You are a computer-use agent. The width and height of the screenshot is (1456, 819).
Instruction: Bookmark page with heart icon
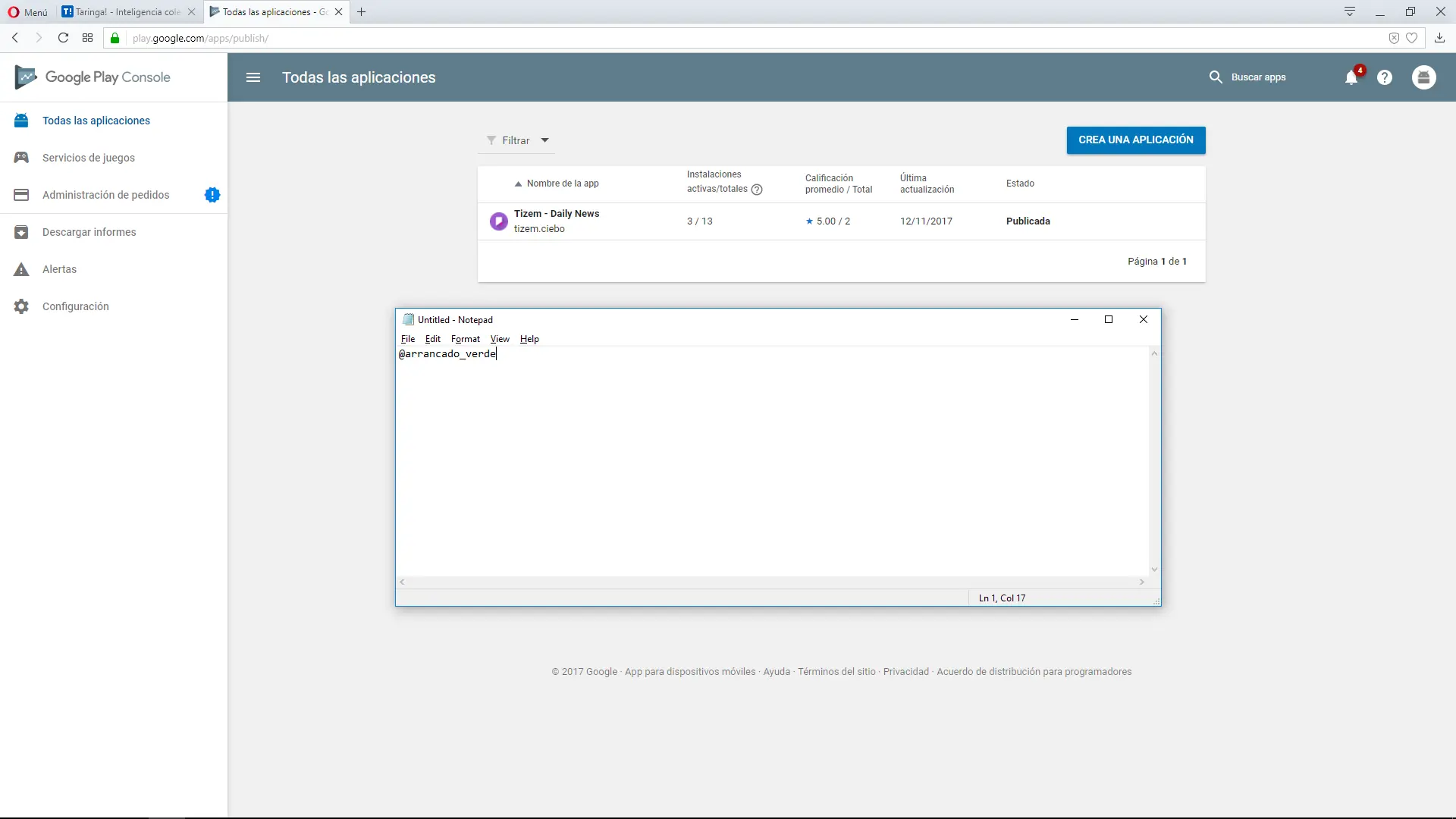[1412, 38]
